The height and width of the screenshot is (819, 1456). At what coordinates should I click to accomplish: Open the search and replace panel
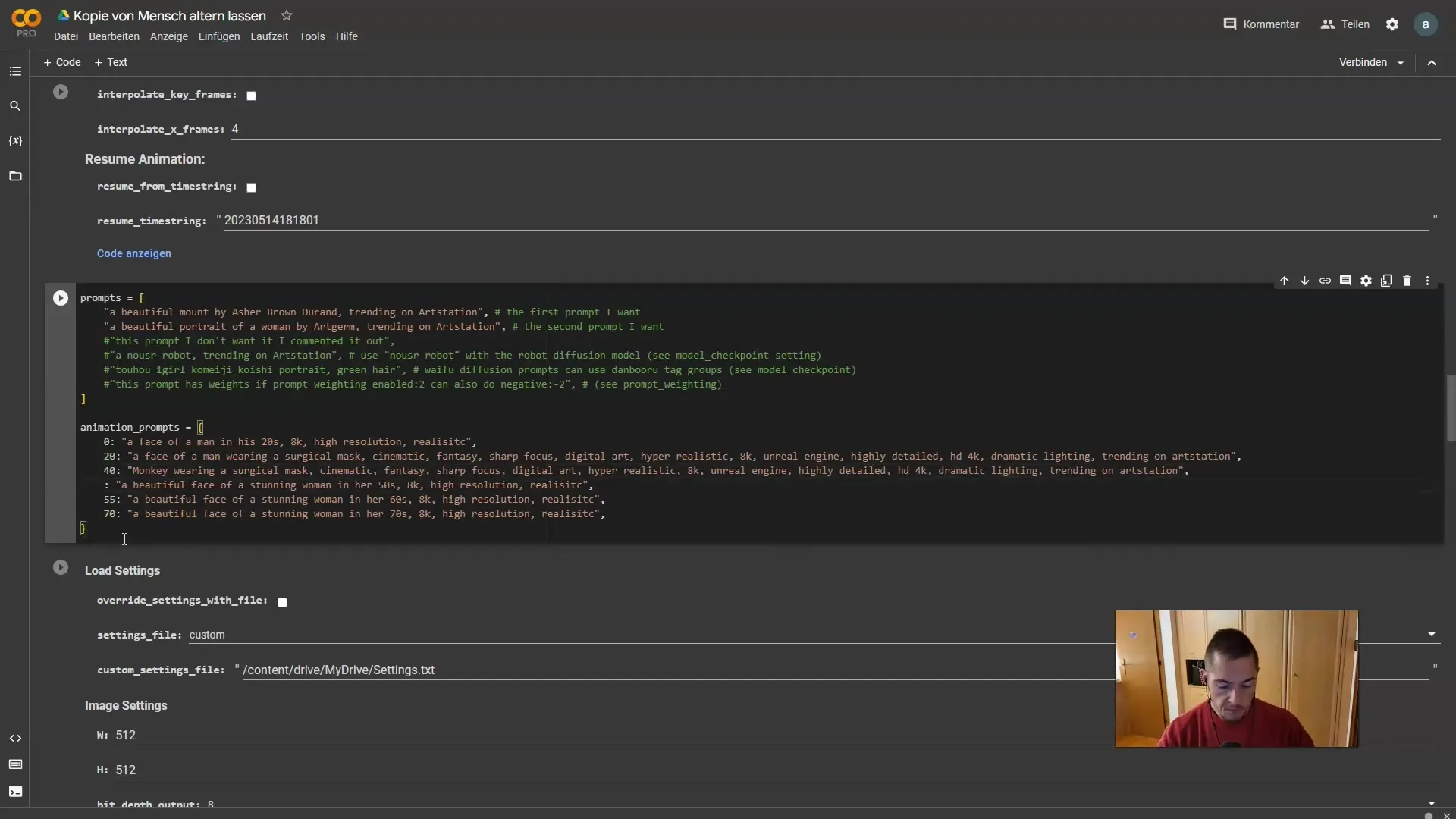point(15,106)
